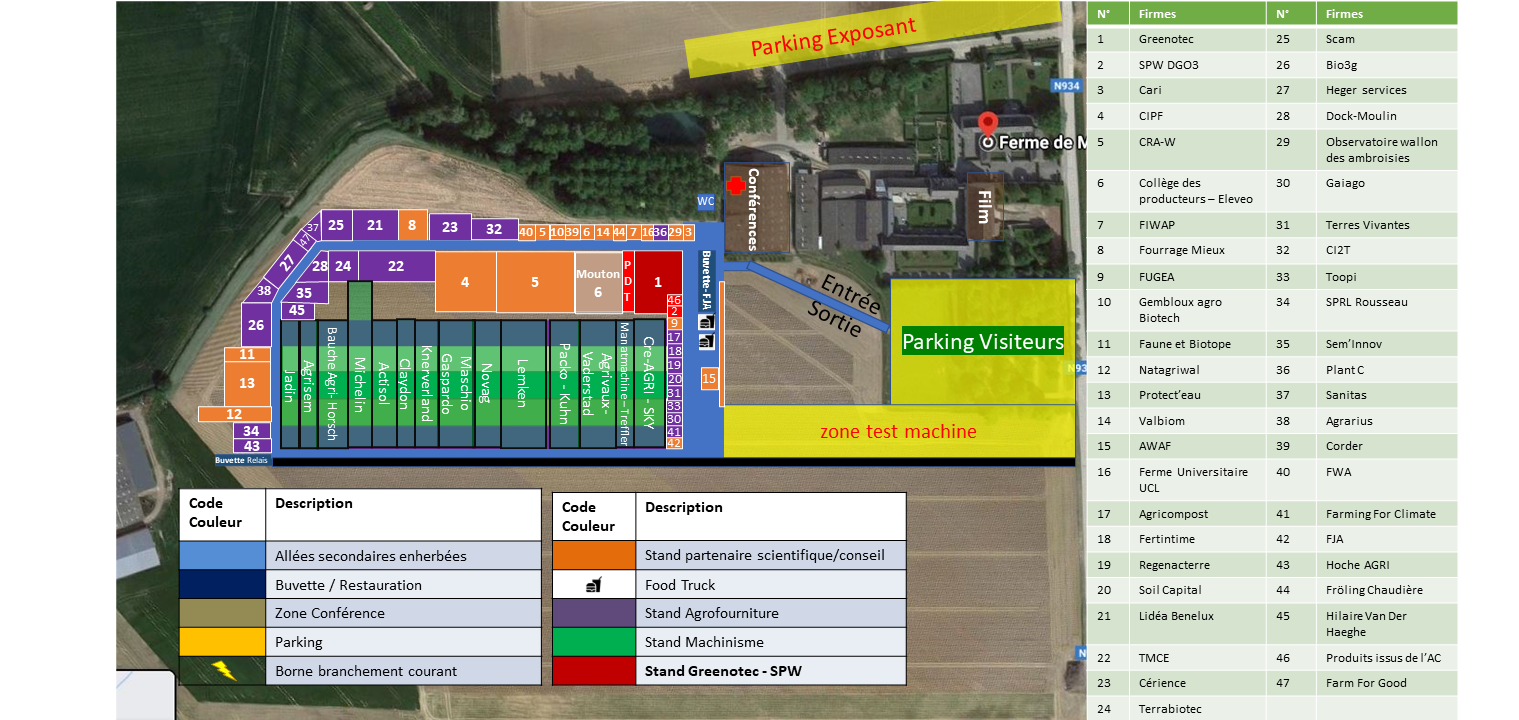The width and height of the screenshot is (1519, 720).
Task: Click the orange partenaire scientifique swatch
Action: 594,555
